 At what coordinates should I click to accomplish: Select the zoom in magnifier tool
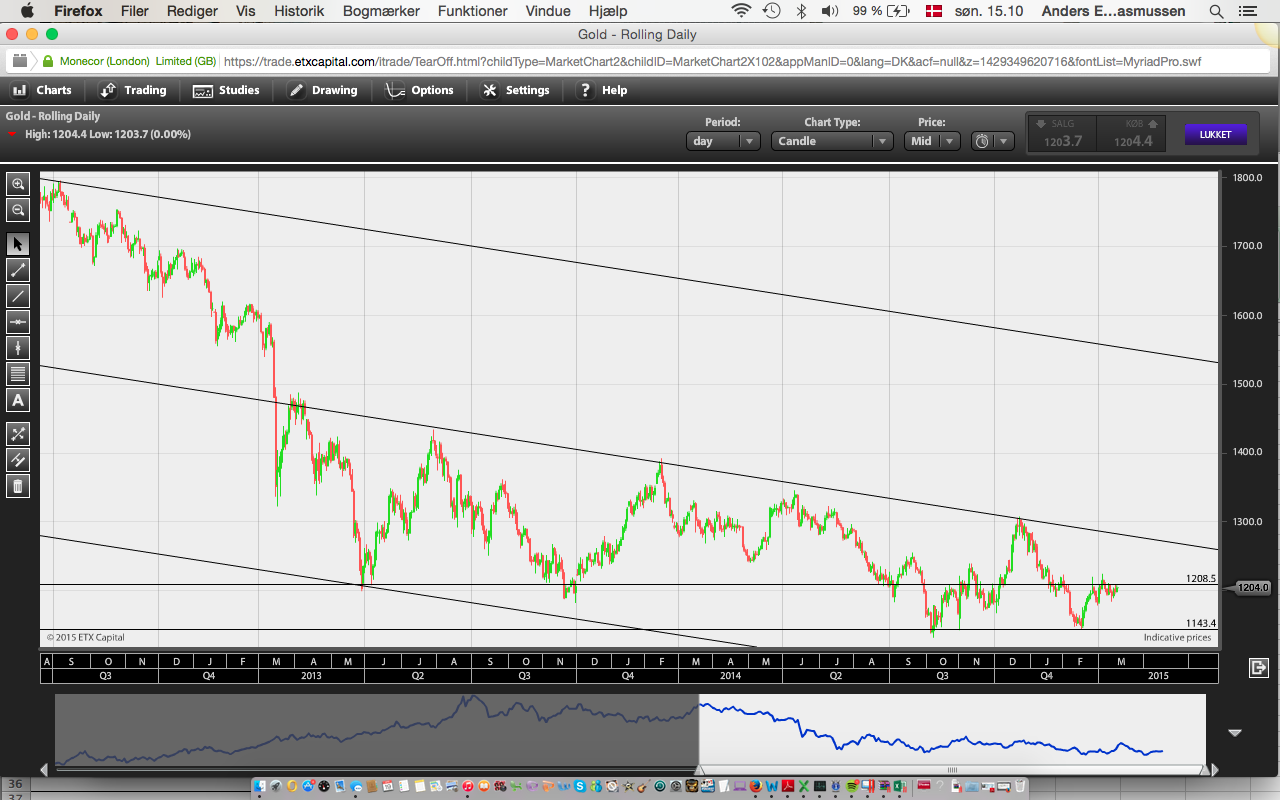coord(18,184)
